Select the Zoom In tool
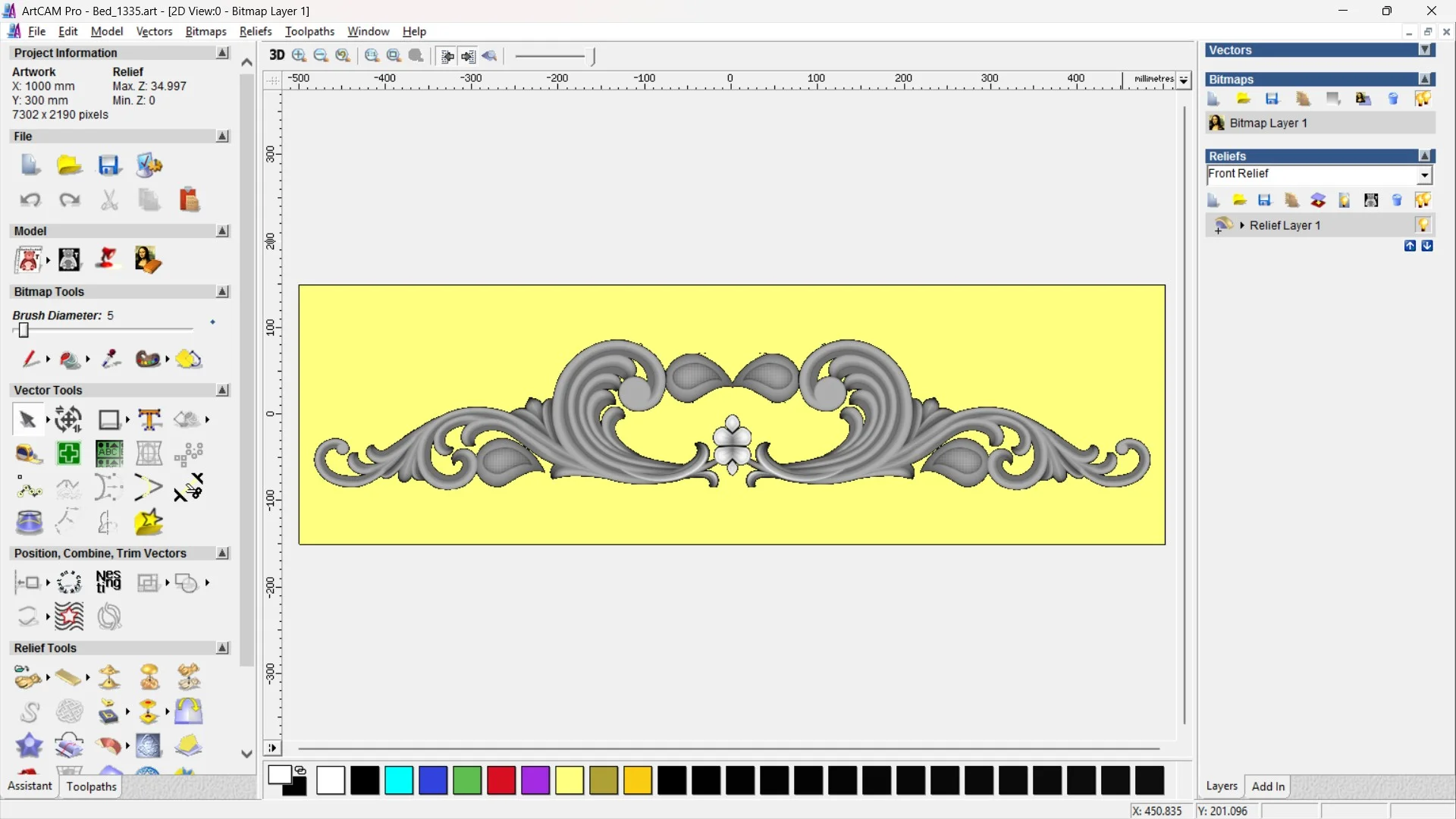1456x819 pixels. tap(299, 55)
